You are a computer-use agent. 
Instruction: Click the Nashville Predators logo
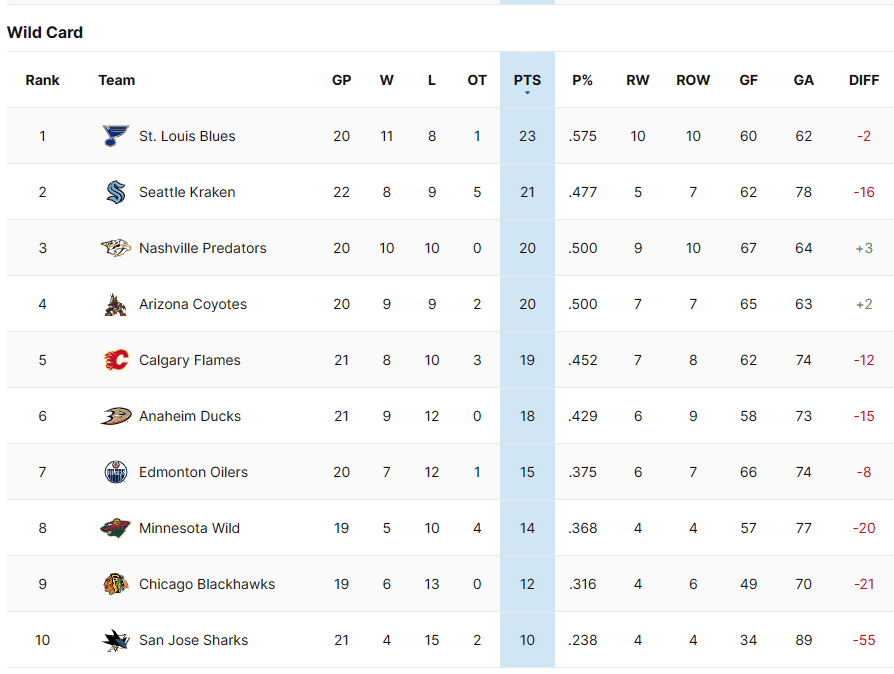click(116, 248)
